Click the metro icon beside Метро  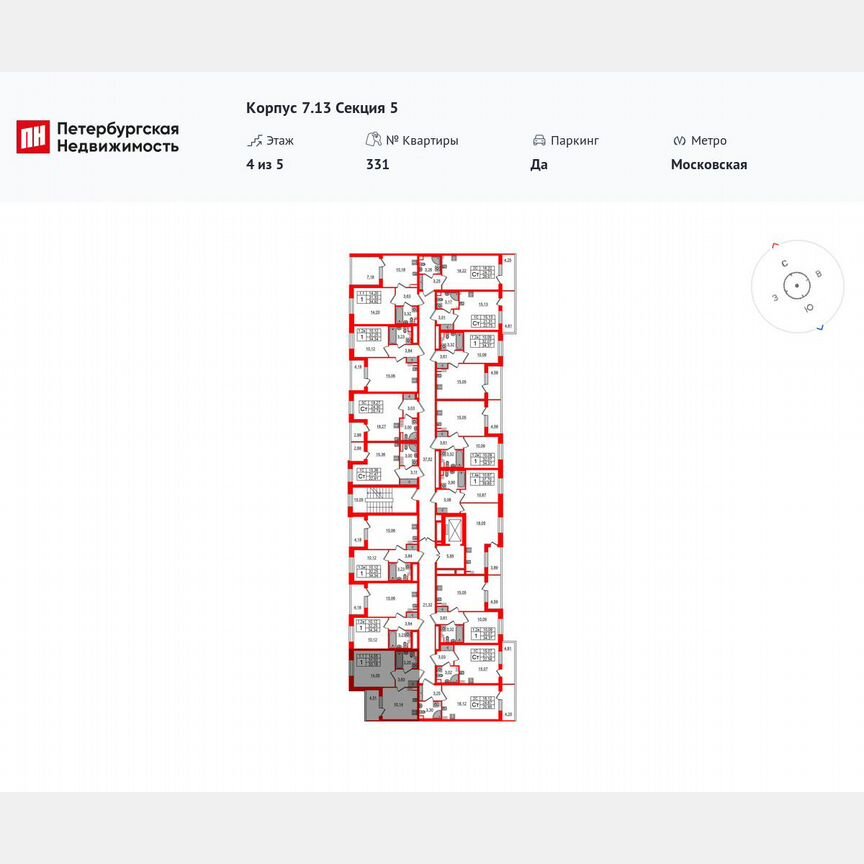[x=679, y=141]
